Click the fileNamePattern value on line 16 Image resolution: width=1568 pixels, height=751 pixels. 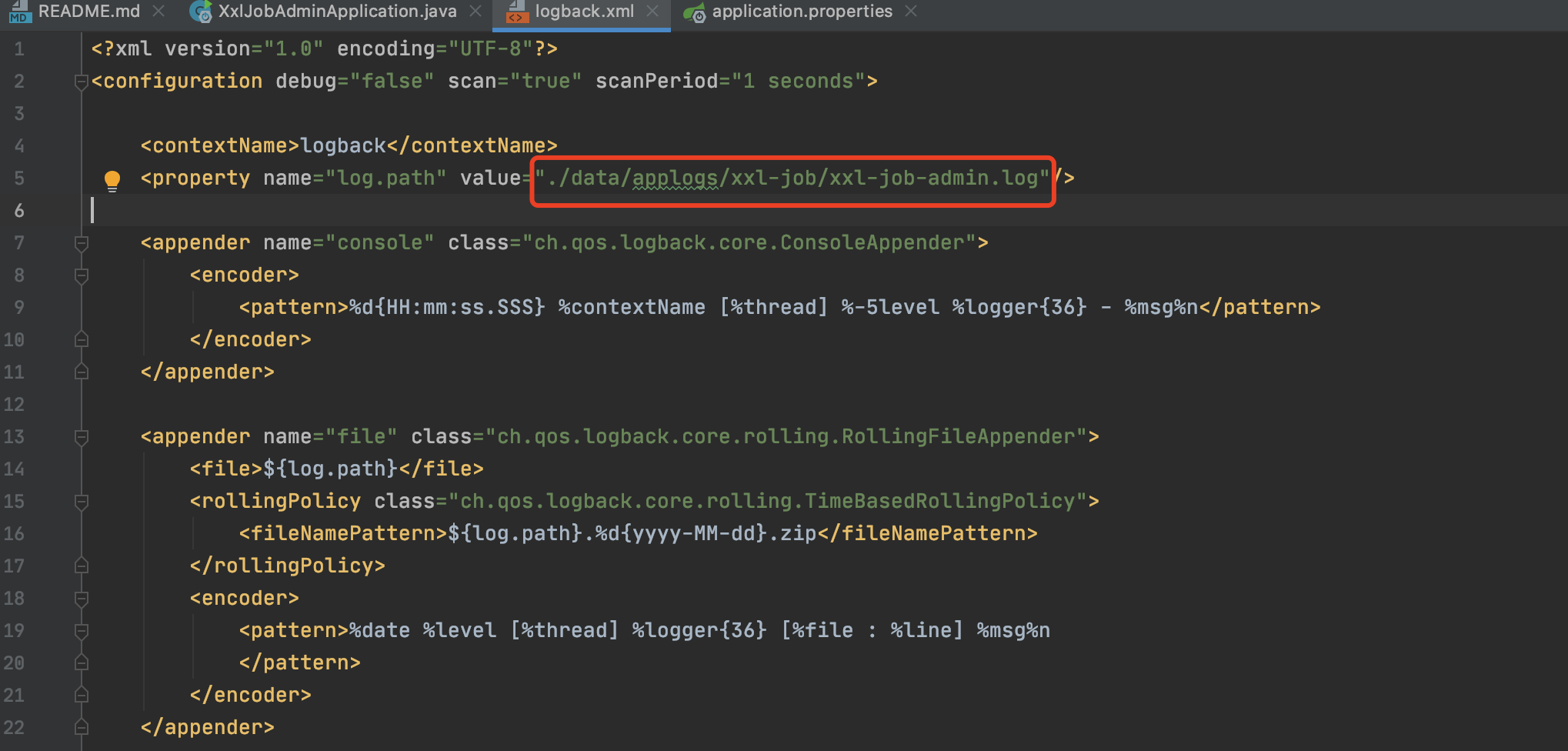pos(632,534)
